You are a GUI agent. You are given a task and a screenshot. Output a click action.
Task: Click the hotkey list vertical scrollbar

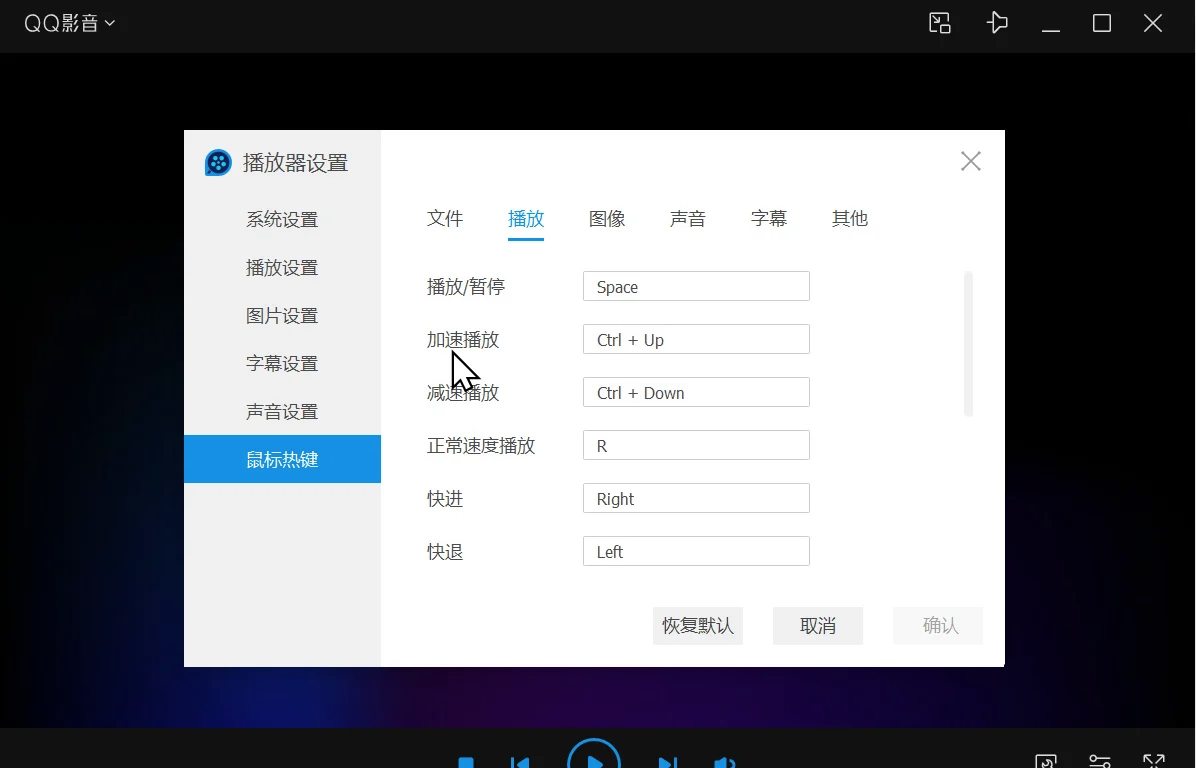[969, 344]
